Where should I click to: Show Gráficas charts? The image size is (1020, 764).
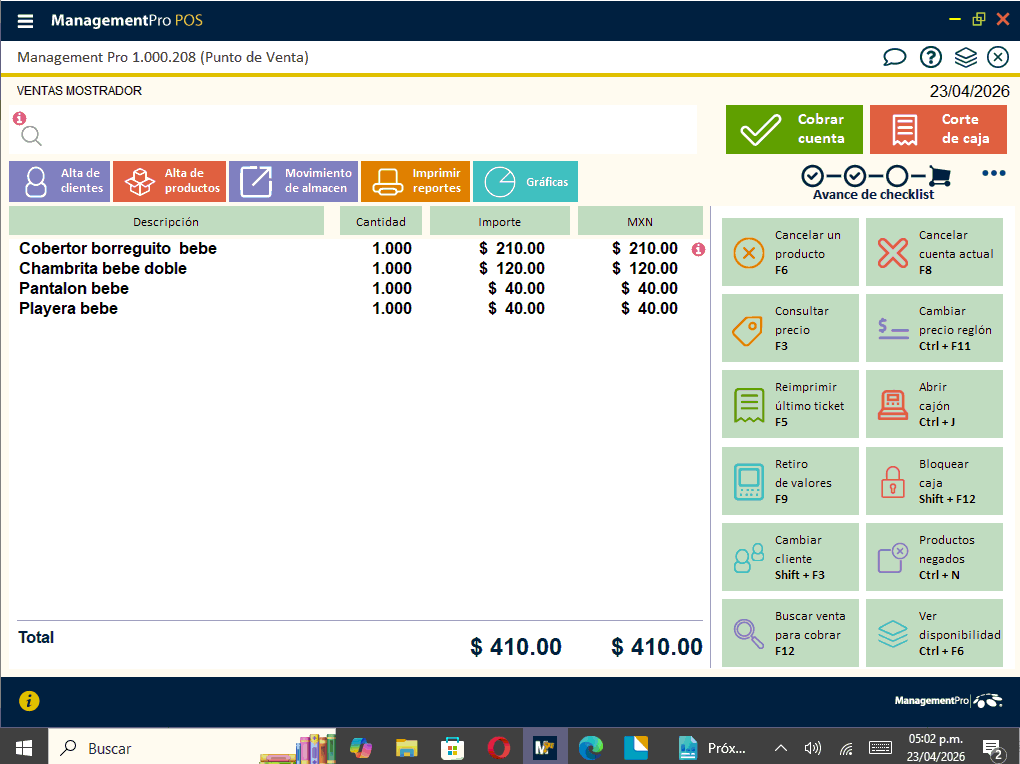(525, 181)
